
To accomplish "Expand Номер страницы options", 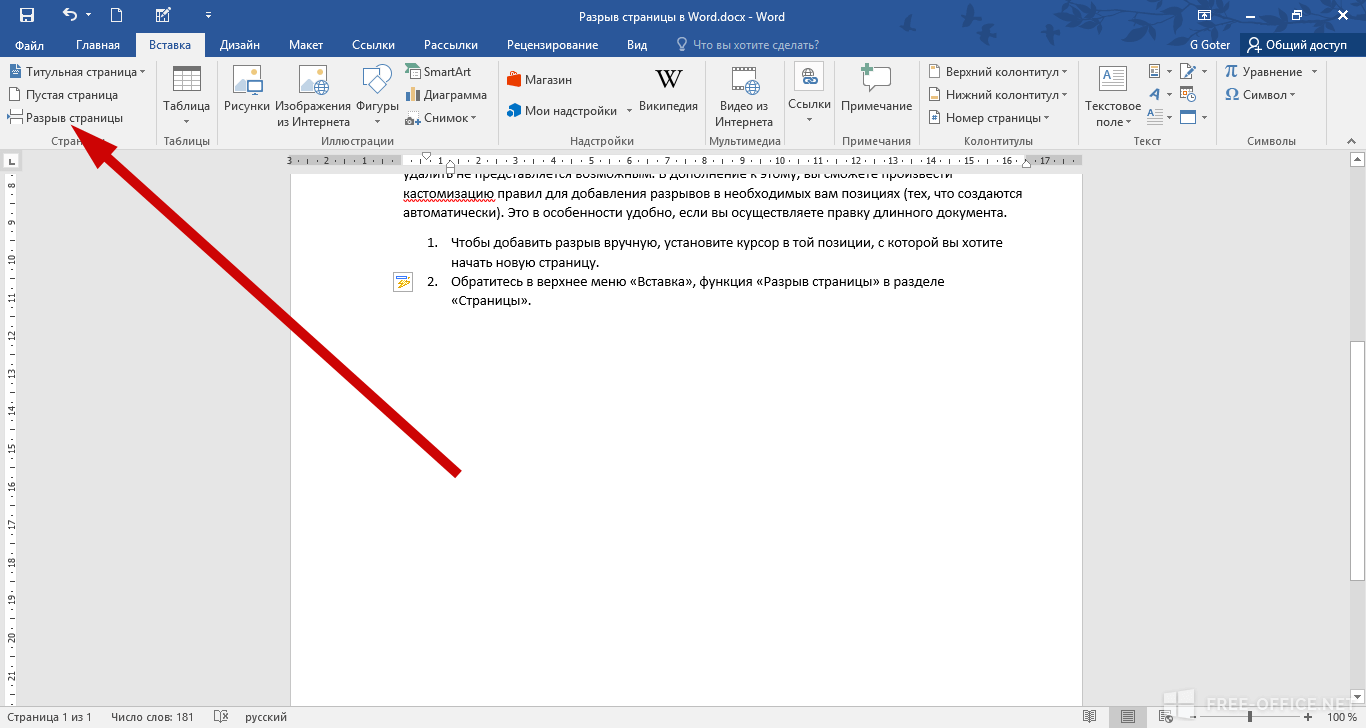I will pyautogui.click(x=989, y=118).
